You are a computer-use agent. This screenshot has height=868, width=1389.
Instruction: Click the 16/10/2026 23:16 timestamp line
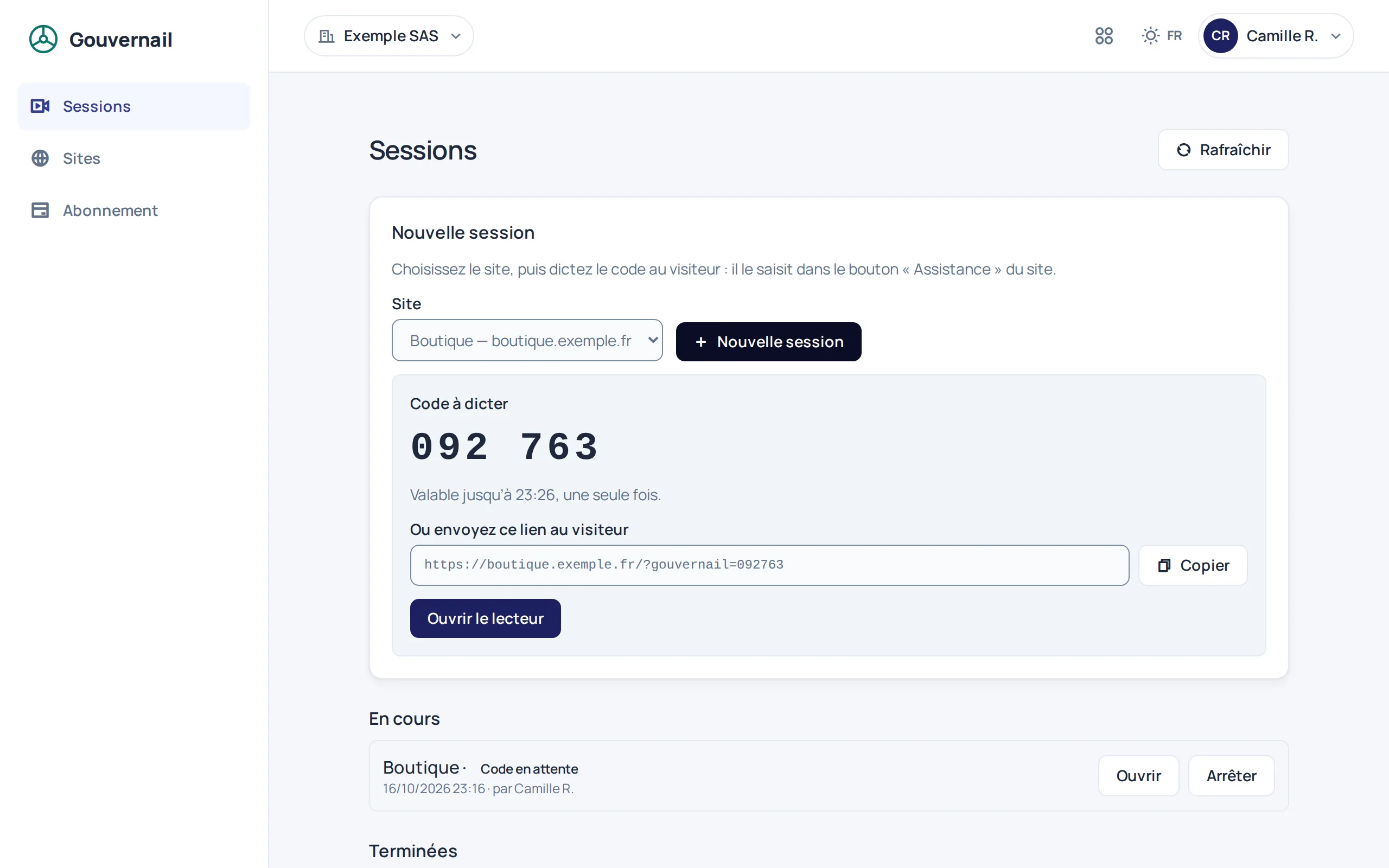coord(478,789)
